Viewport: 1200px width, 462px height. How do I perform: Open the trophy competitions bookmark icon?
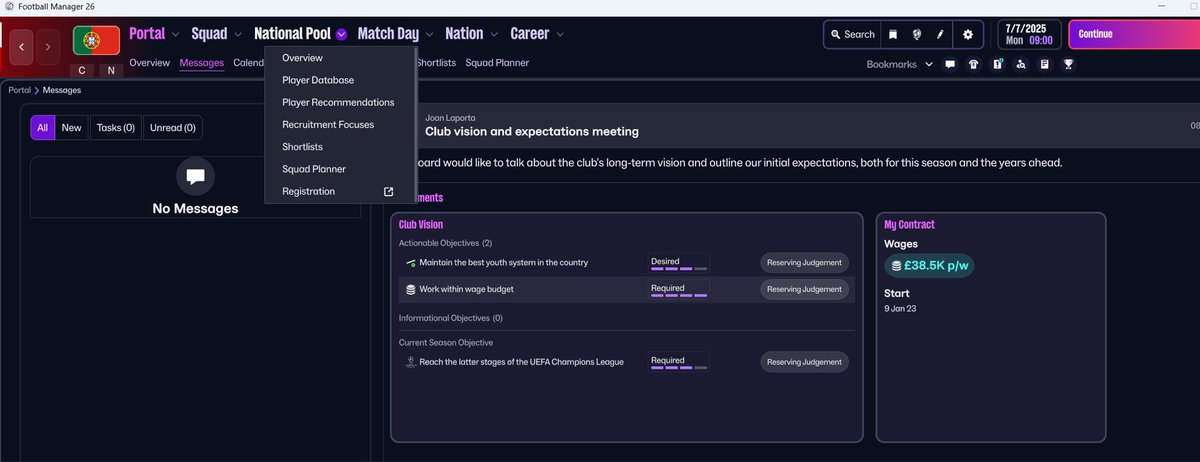(1068, 64)
